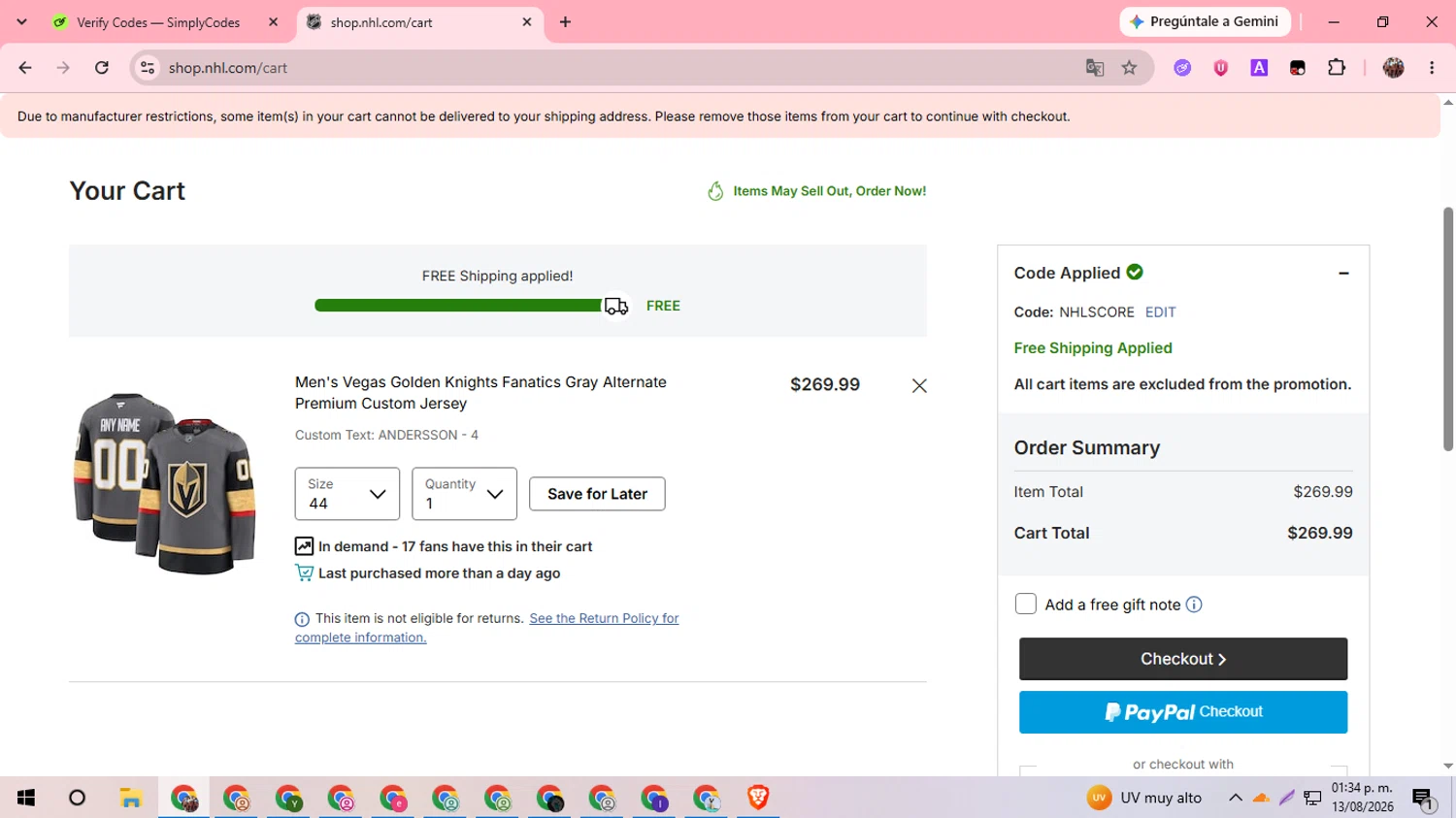Open the Size 44 dropdown
This screenshot has width=1456, height=818.
347,494
